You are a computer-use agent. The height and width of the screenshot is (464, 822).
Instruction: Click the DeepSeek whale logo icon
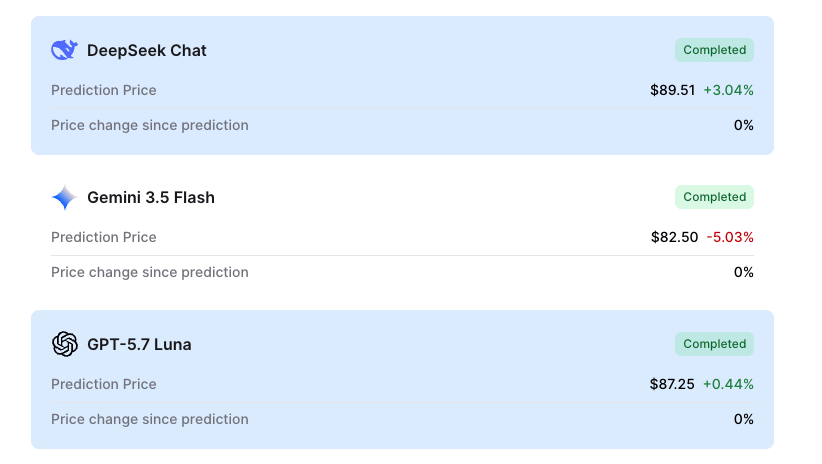point(64,50)
